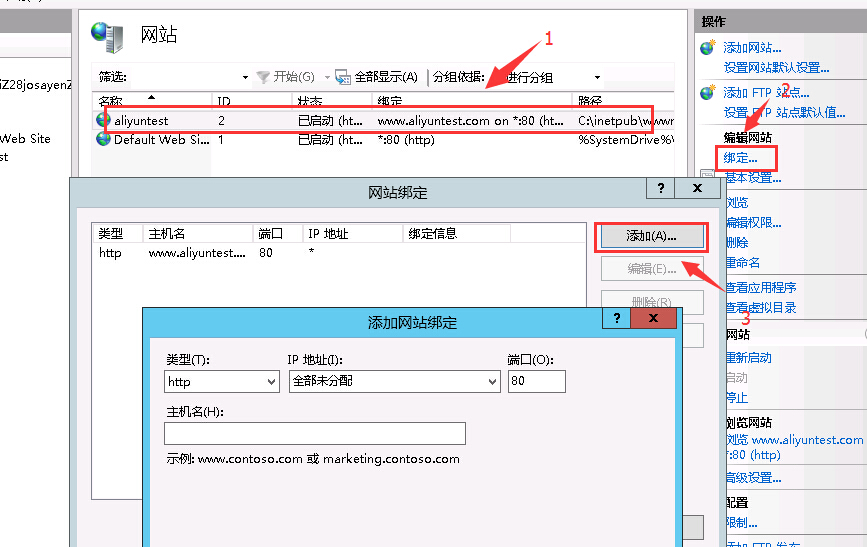Click the 开始(G) filter funnel icon
This screenshot has width=867, height=547.
[263, 77]
